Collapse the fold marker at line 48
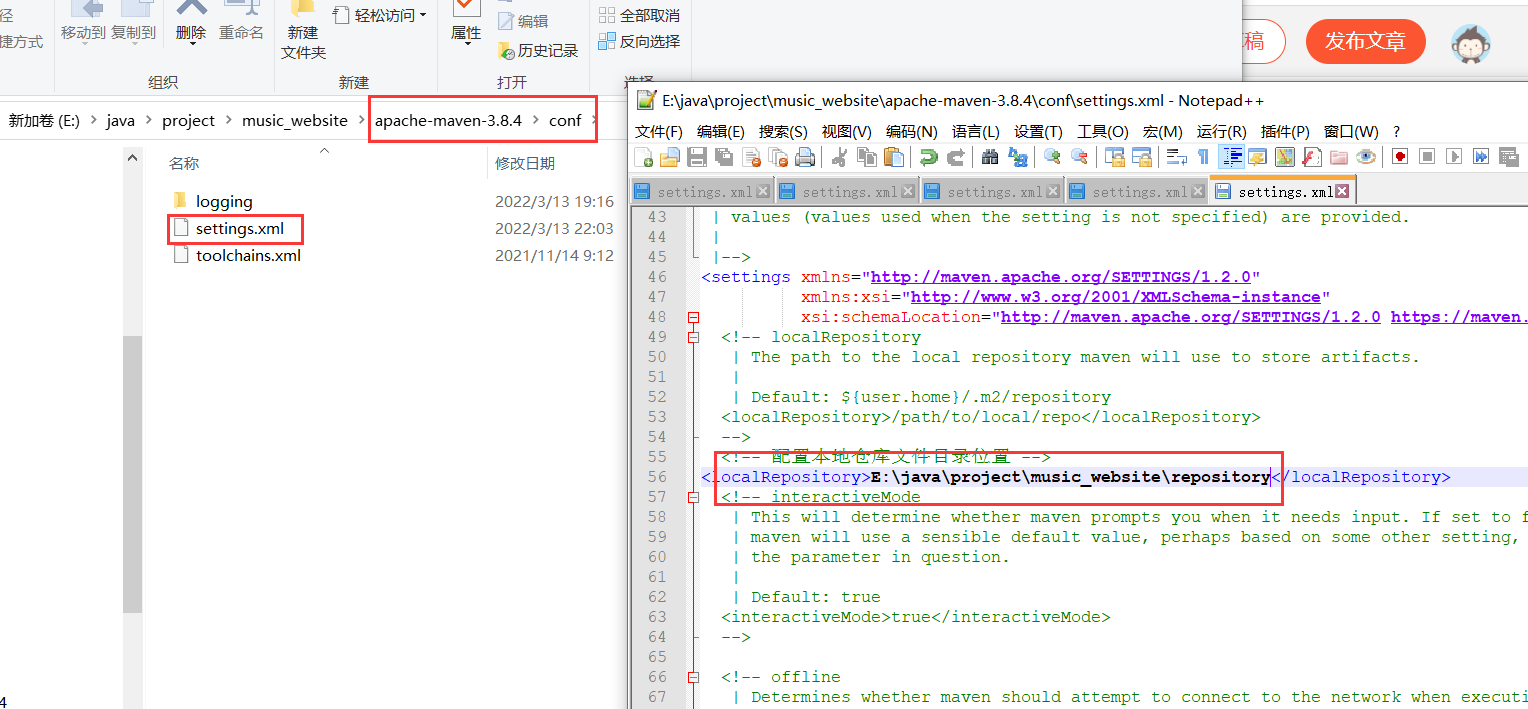Image resolution: width=1528 pixels, height=709 pixels. click(693, 317)
